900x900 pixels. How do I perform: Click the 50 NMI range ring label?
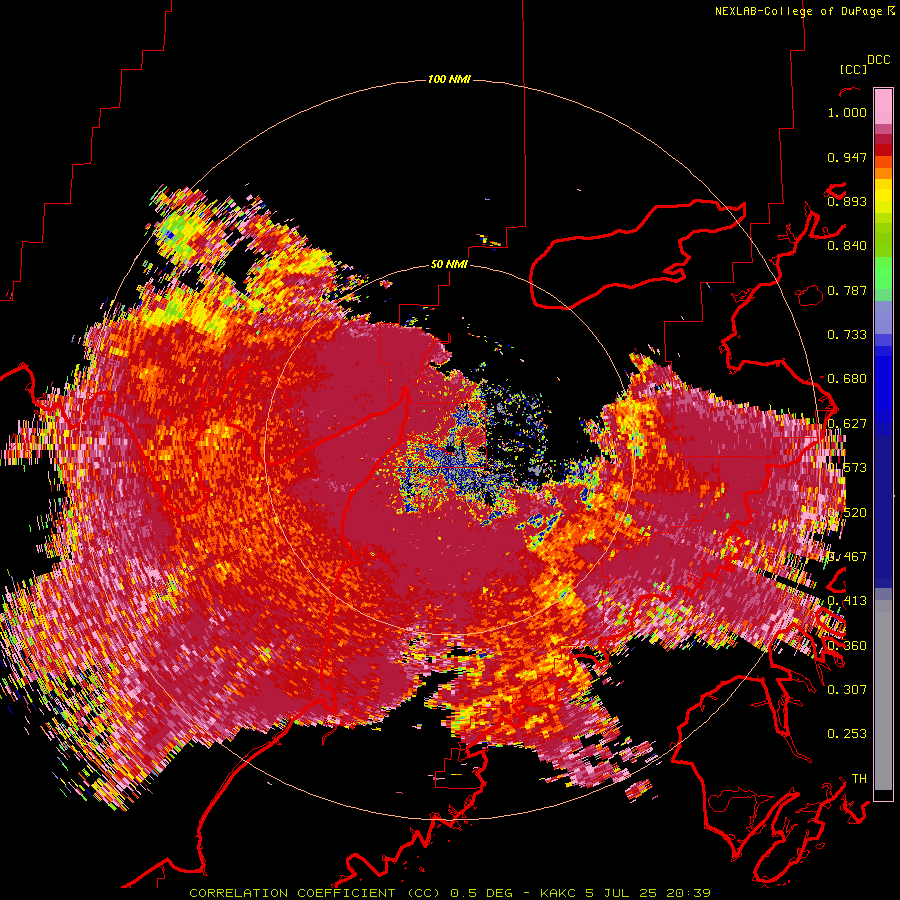[x=449, y=264]
